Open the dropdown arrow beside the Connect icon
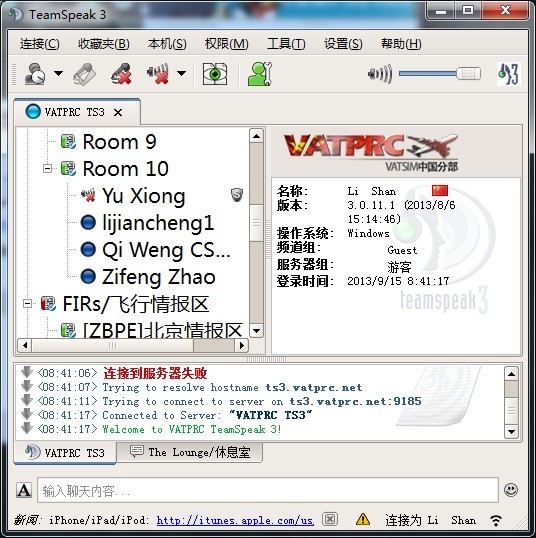This screenshot has width=536, height=538. [x=59, y=73]
